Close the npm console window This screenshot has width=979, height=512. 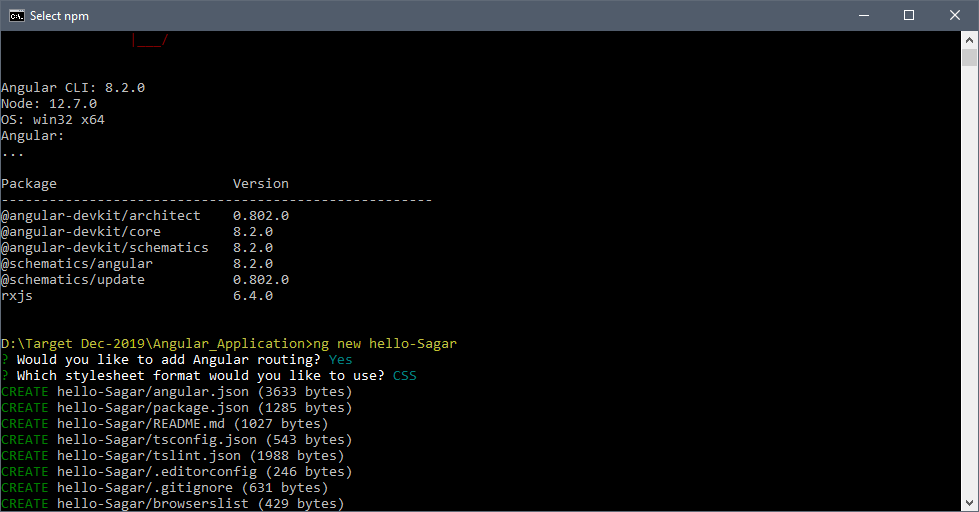pyautogui.click(x=955, y=16)
